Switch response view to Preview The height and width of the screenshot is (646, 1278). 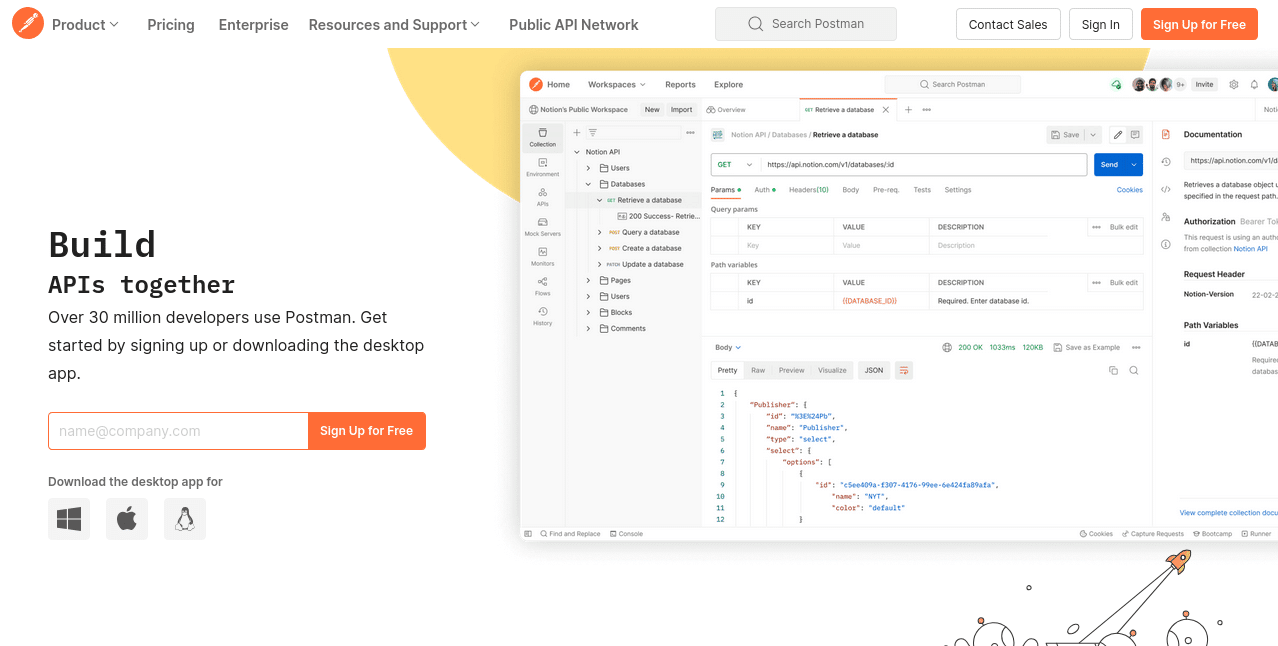coord(791,370)
